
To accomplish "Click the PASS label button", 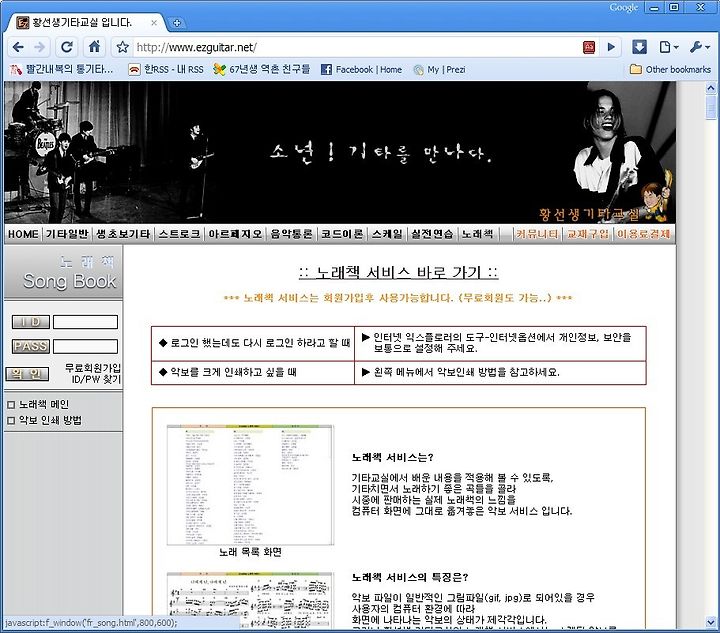I will 31,346.
